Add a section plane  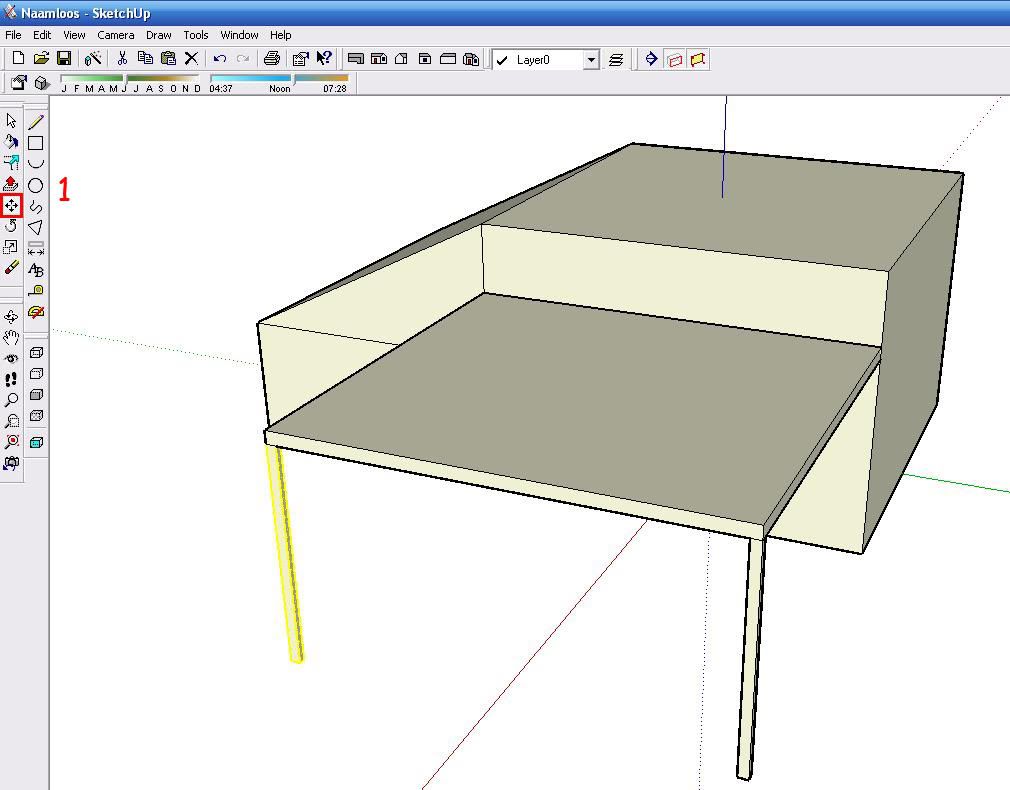point(651,59)
